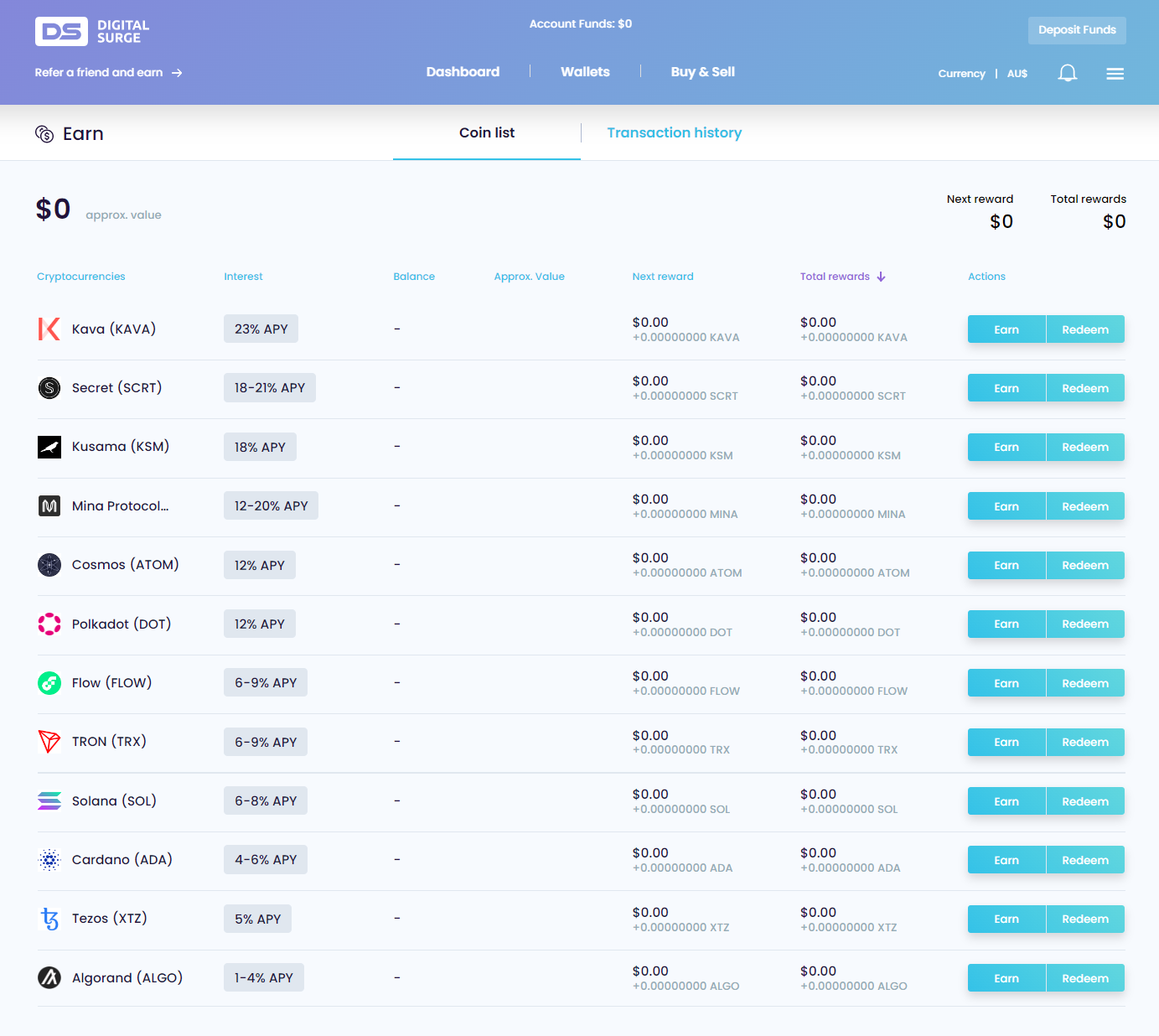Click Redeem for Tezos (XTZ)

(x=1085, y=919)
